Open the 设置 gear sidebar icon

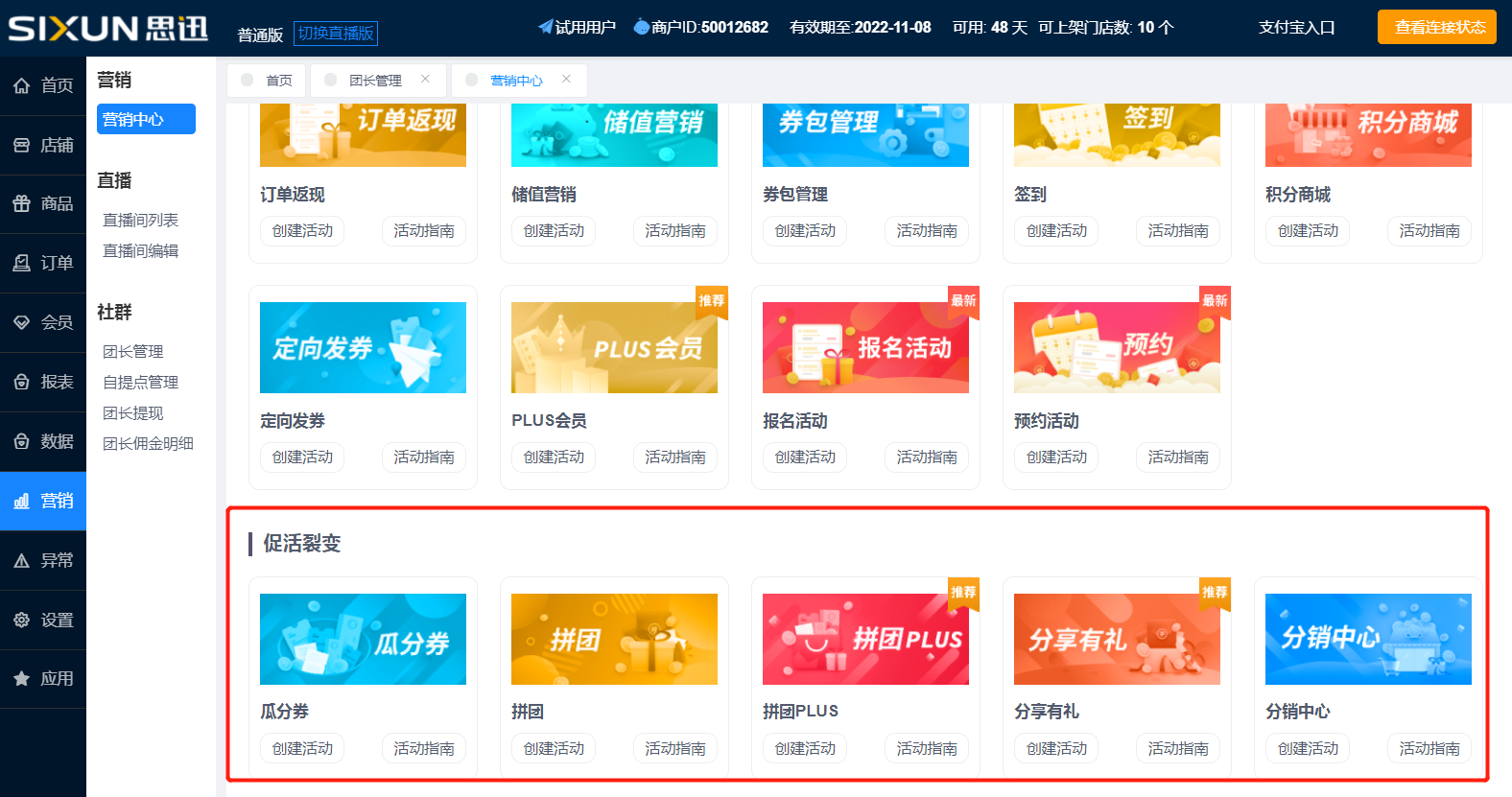click(22, 621)
